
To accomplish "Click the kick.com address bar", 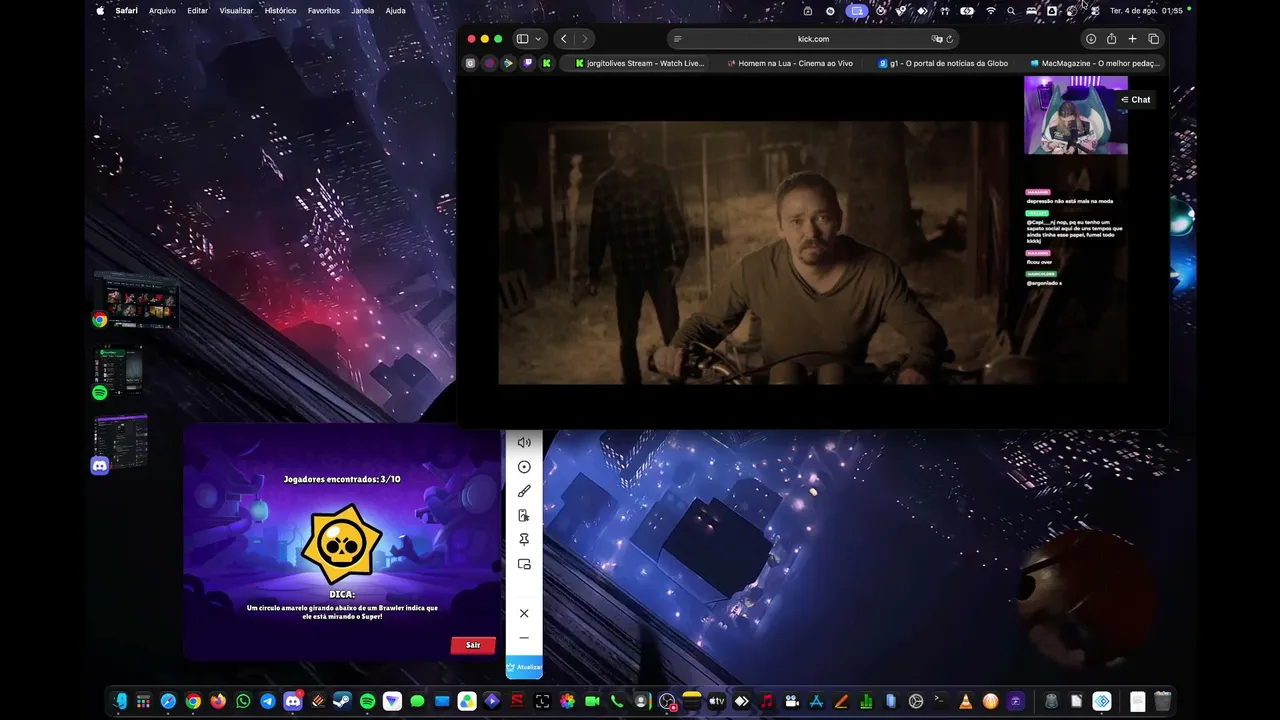I will [813, 39].
